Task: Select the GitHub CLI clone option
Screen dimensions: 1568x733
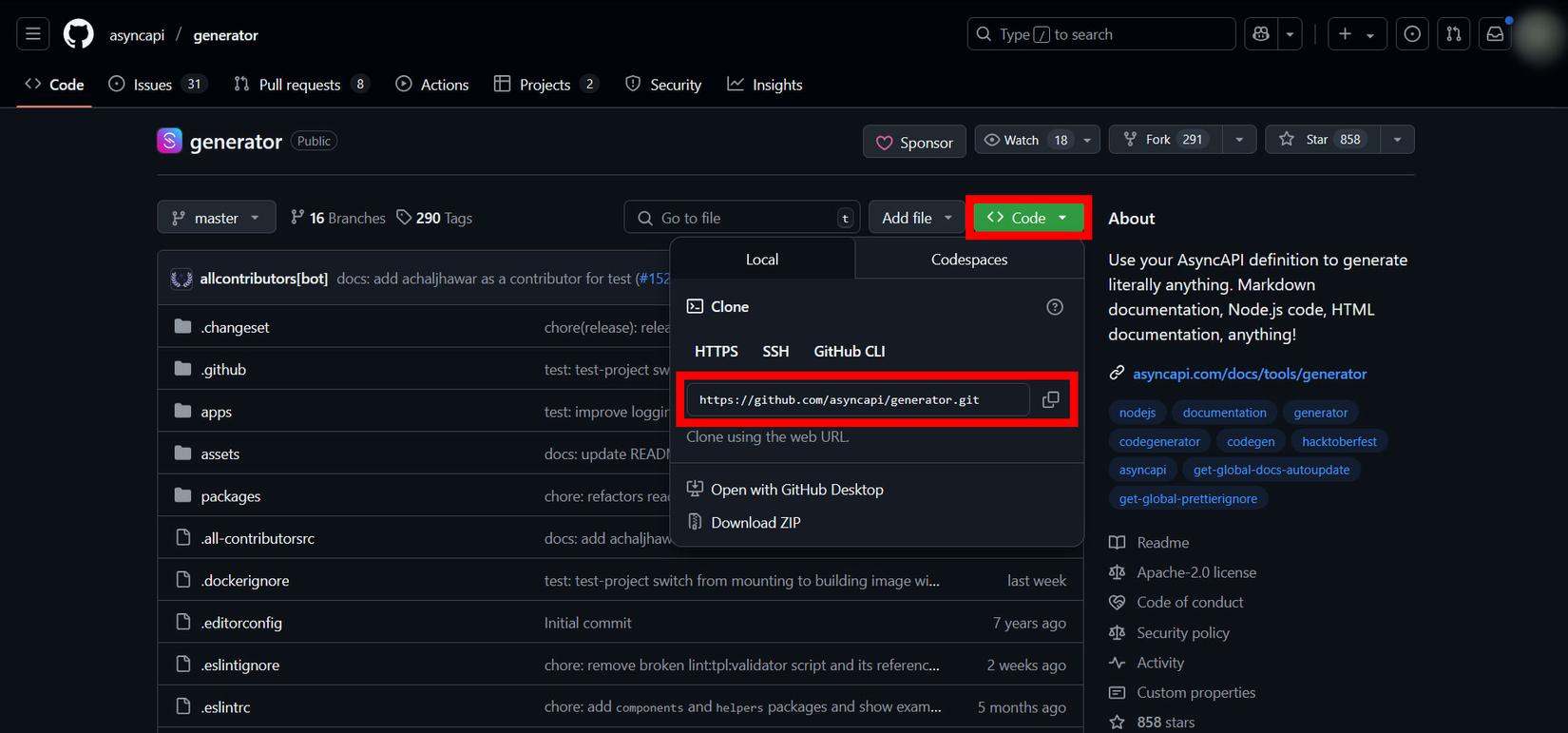Action: click(850, 352)
